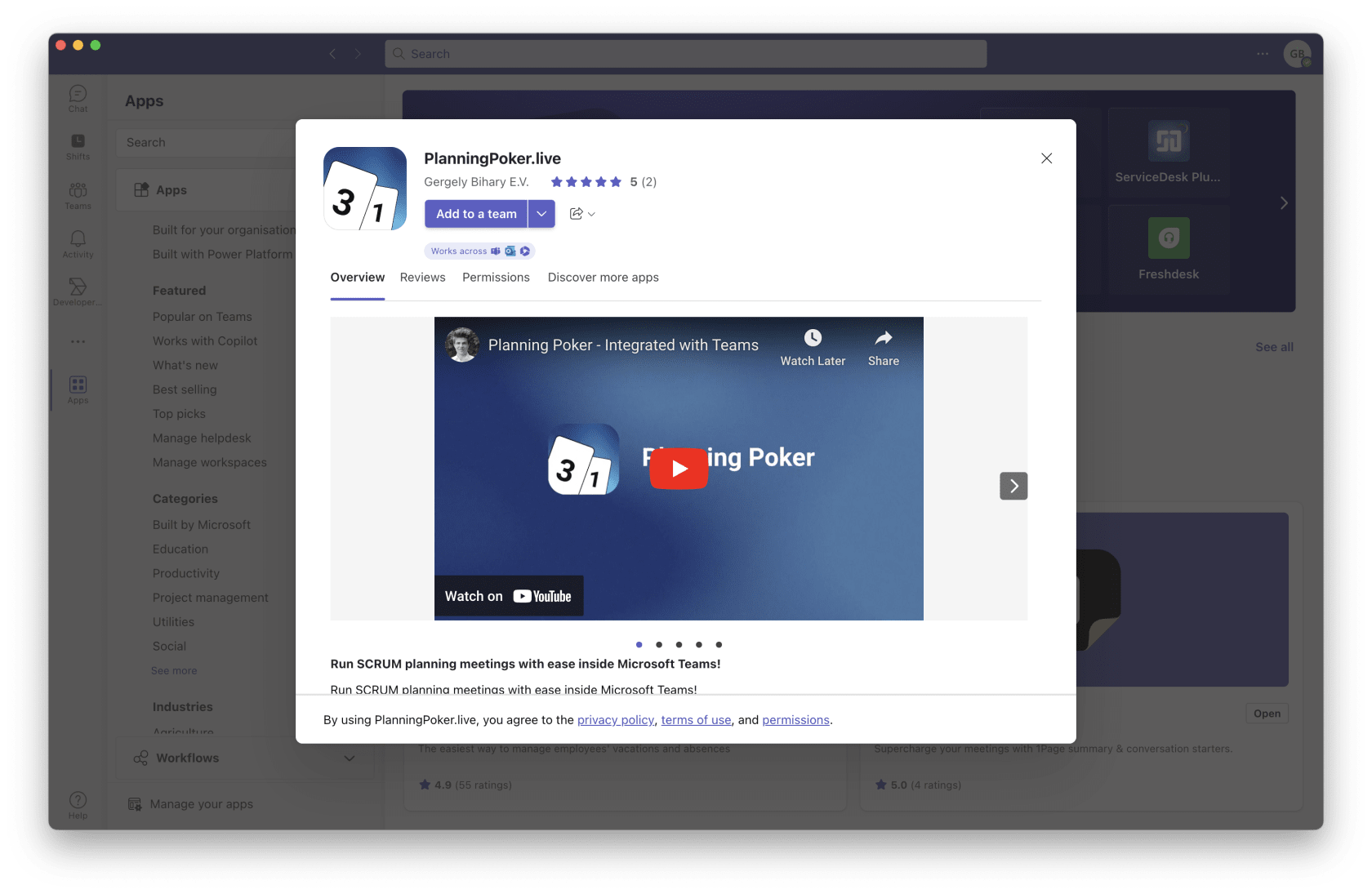Viewport: 1372px width, 894px height.
Task: Select Manage helpdesk category
Action: coord(202,438)
